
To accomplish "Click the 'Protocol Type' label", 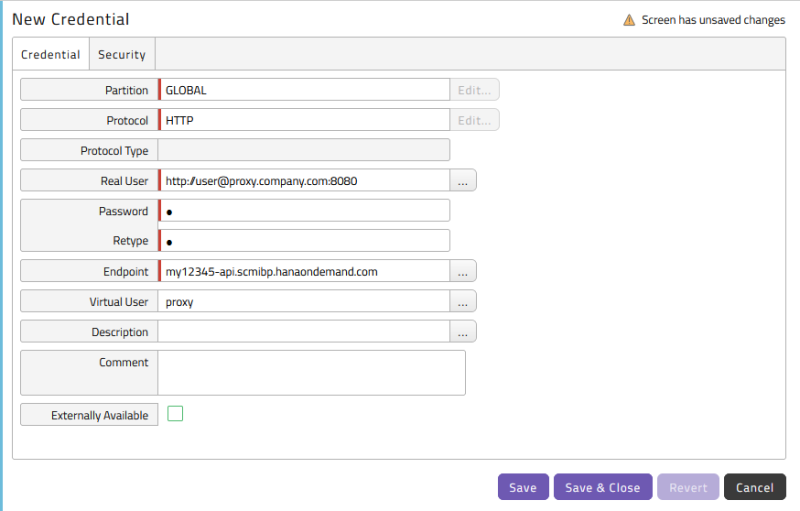I will click(114, 150).
